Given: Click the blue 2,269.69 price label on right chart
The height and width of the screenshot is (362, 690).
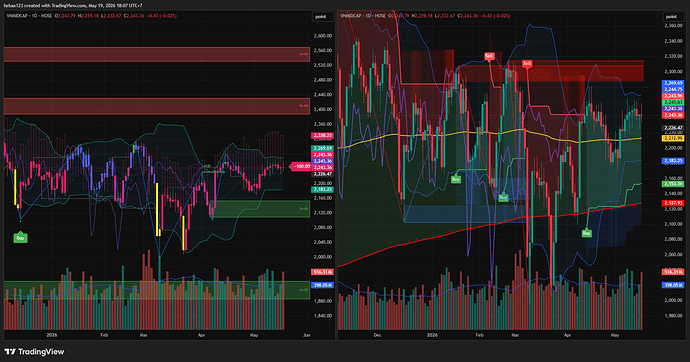Looking at the screenshot, I should click(673, 83).
